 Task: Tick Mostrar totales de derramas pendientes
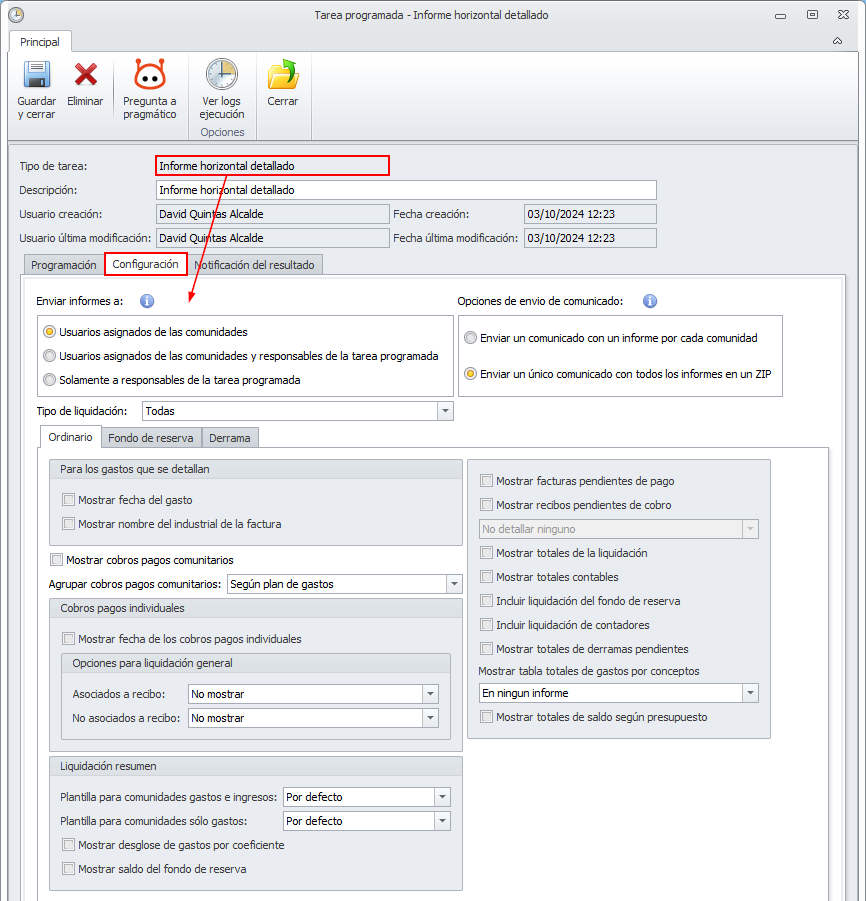click(x=487, y=649)
